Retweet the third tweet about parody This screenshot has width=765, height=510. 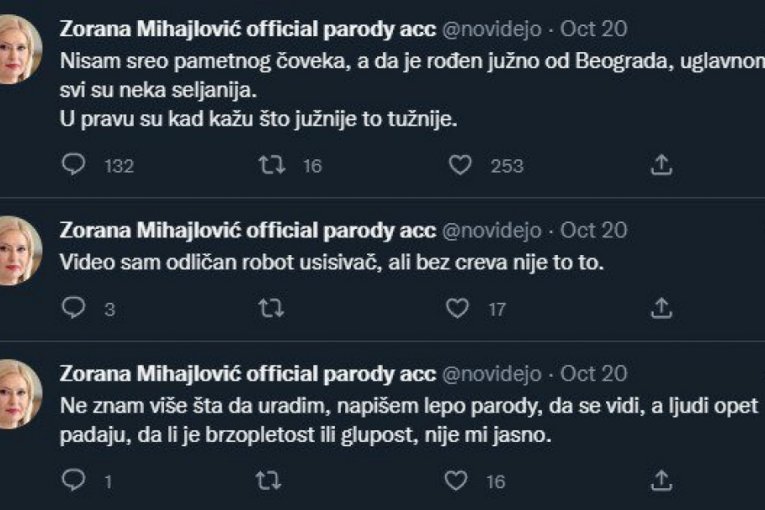click(x=269, y=481)
